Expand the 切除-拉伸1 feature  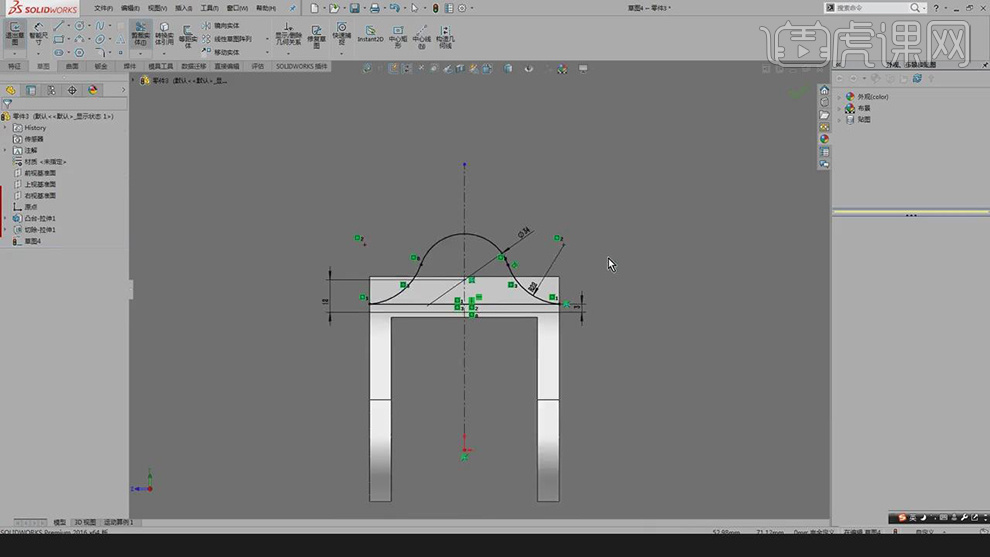pyautogui.click(x=6, y=229)
